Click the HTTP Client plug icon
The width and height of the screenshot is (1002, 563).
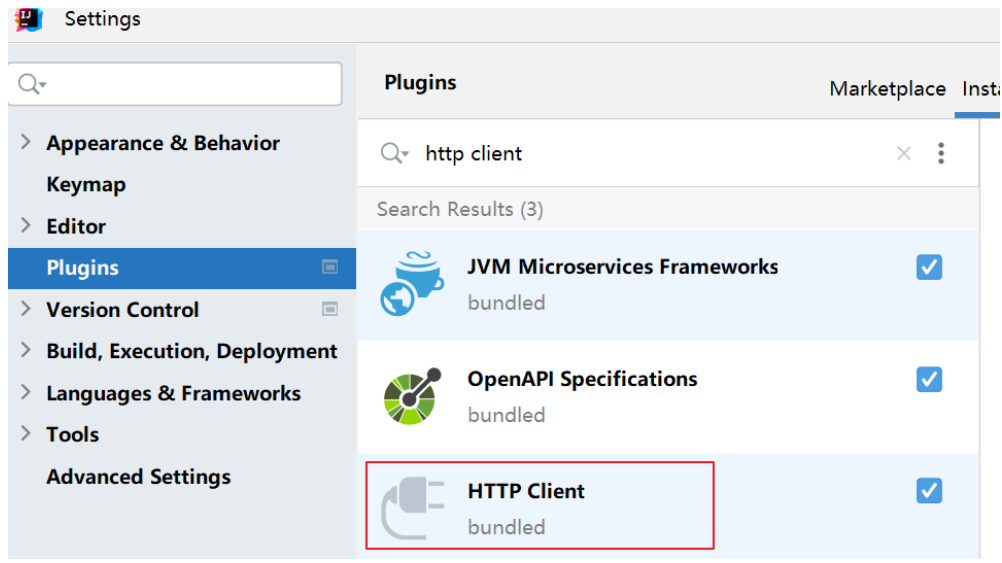point(412,508)
